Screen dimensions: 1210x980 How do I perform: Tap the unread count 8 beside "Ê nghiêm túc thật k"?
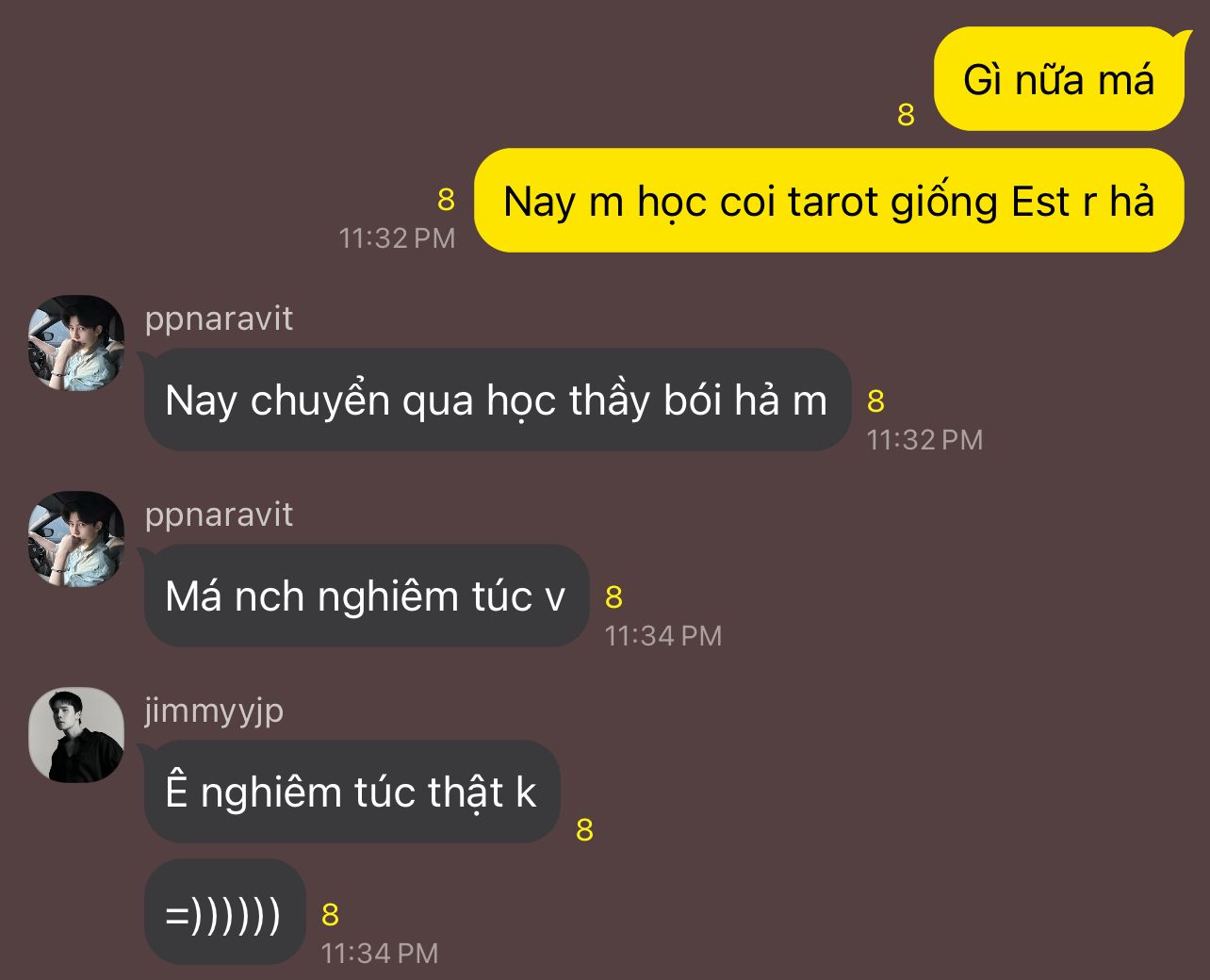[x=585, y=830]
